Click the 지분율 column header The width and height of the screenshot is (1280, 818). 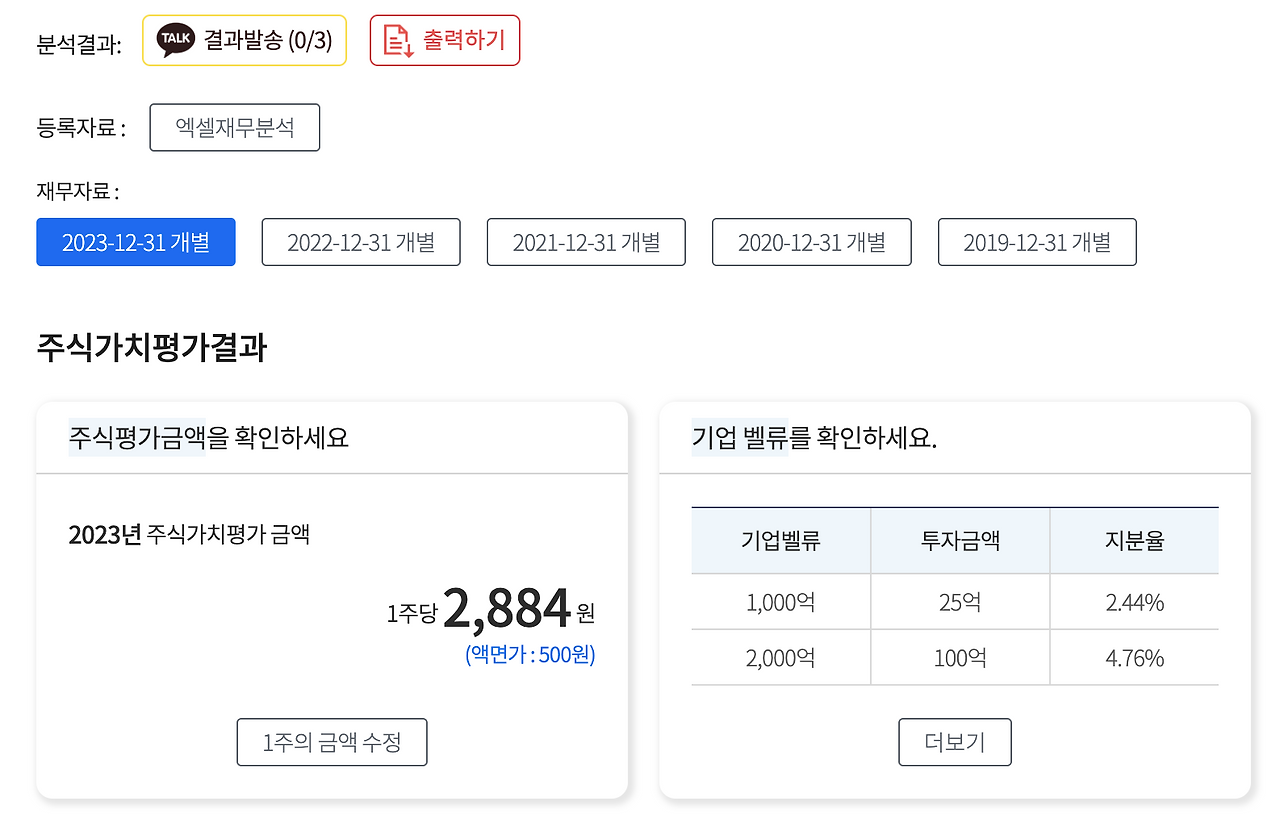tap(1134, 539)
